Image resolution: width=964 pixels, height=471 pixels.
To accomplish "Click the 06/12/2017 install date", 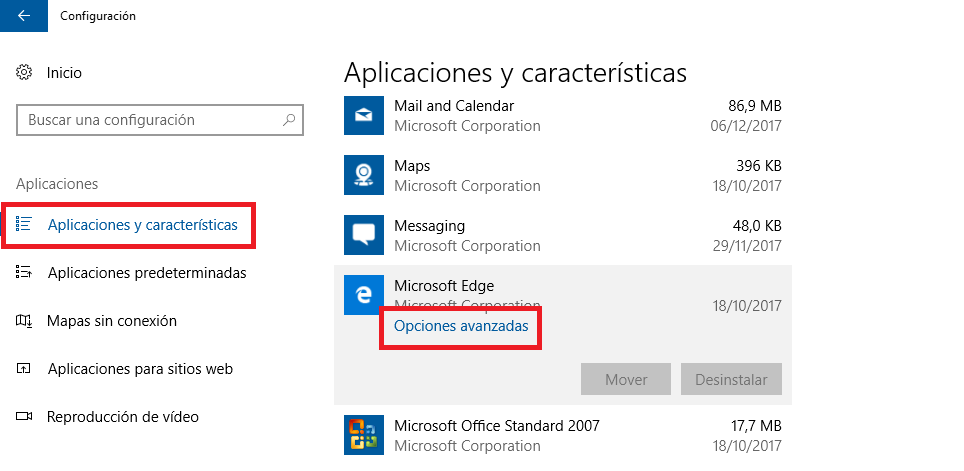I will (746, 126).
